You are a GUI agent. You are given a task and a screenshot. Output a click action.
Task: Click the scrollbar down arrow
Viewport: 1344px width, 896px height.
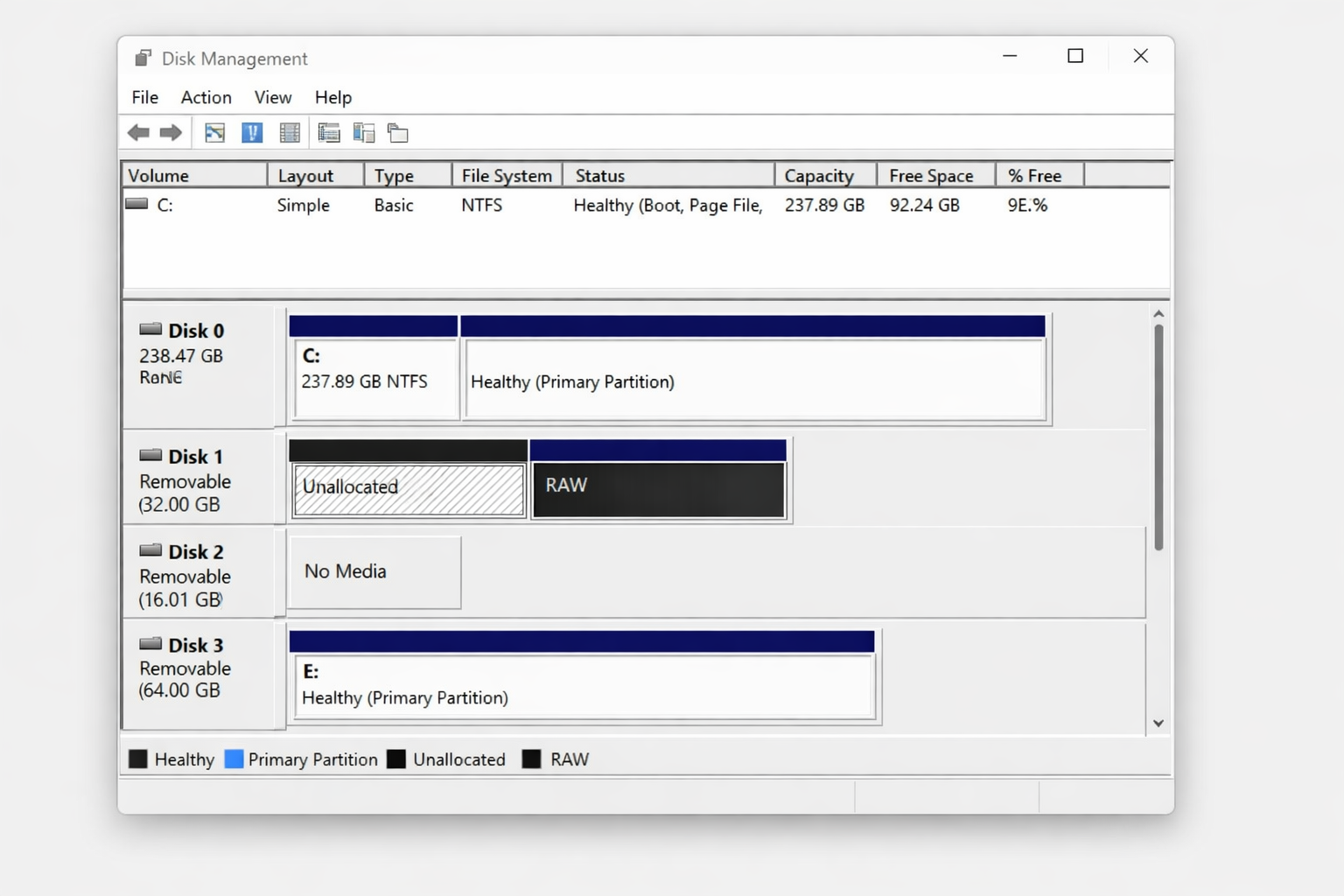click(1158, 724)
